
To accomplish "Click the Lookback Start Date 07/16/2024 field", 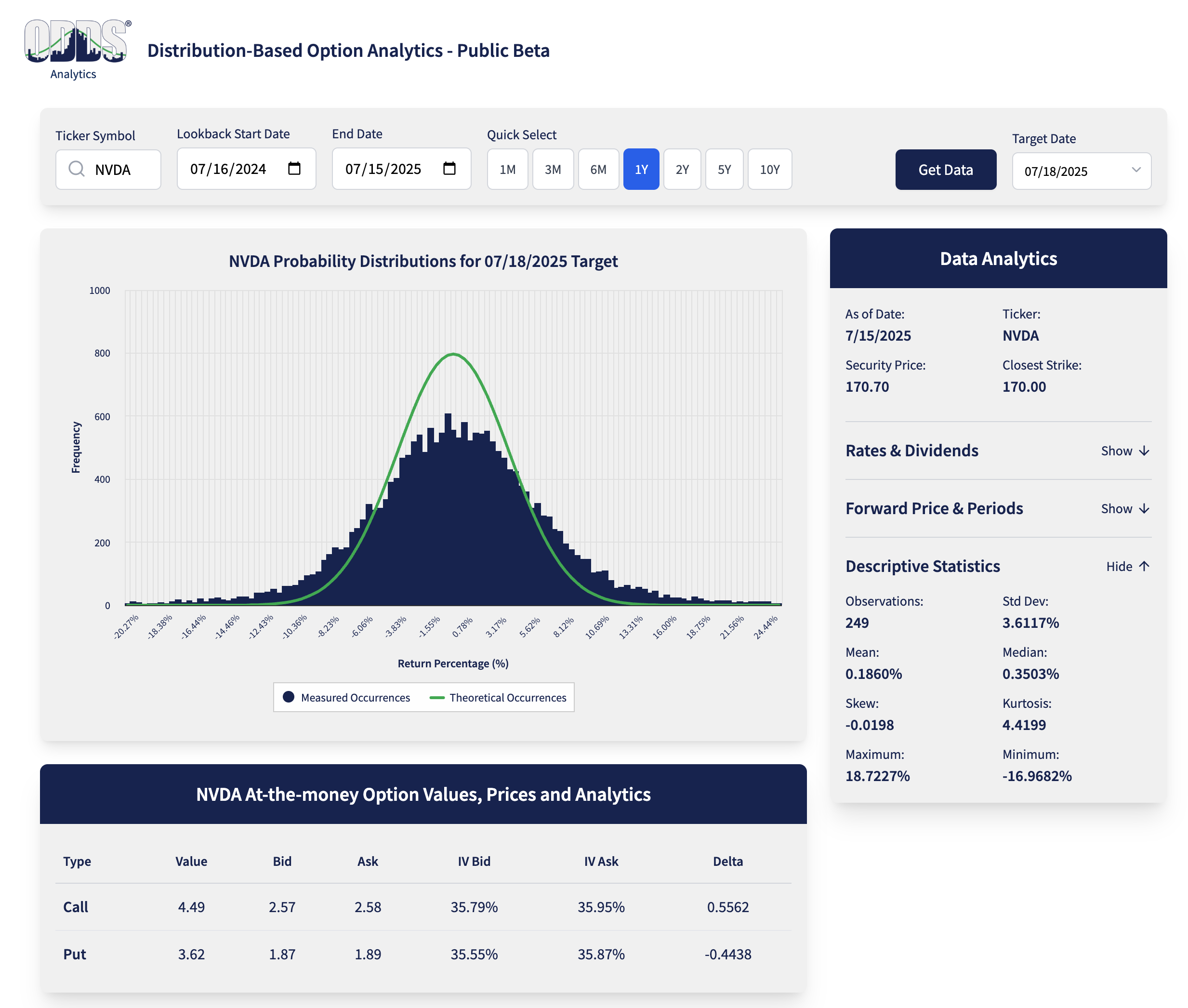I will point(246,169).
